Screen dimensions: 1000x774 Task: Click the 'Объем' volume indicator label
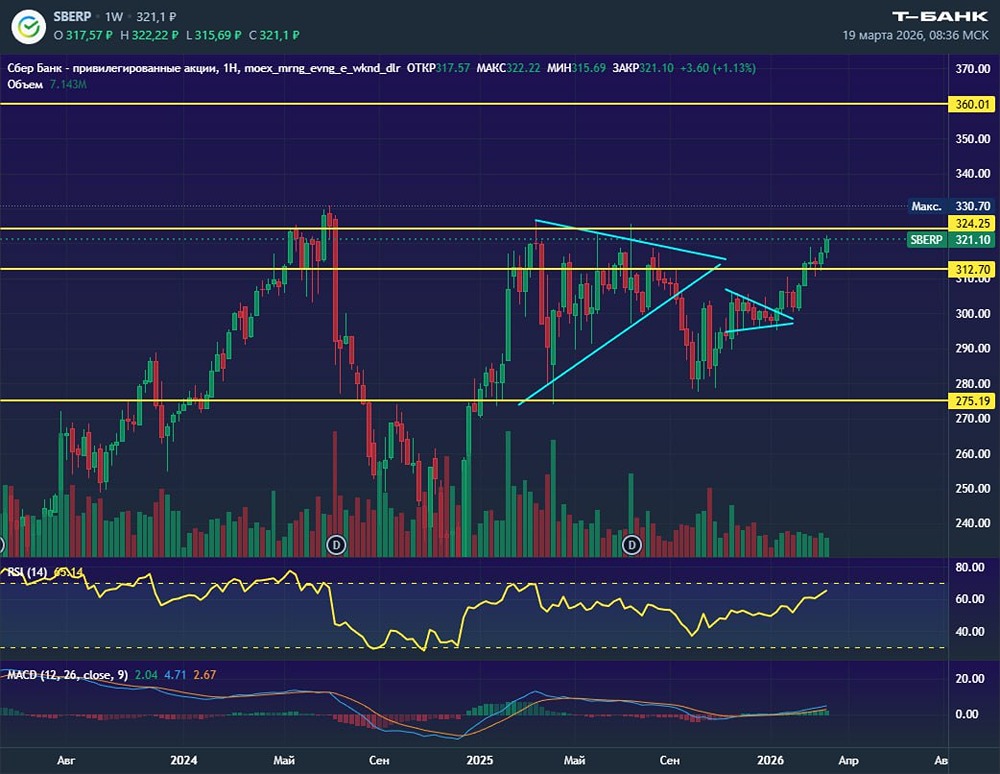point(25,84)
